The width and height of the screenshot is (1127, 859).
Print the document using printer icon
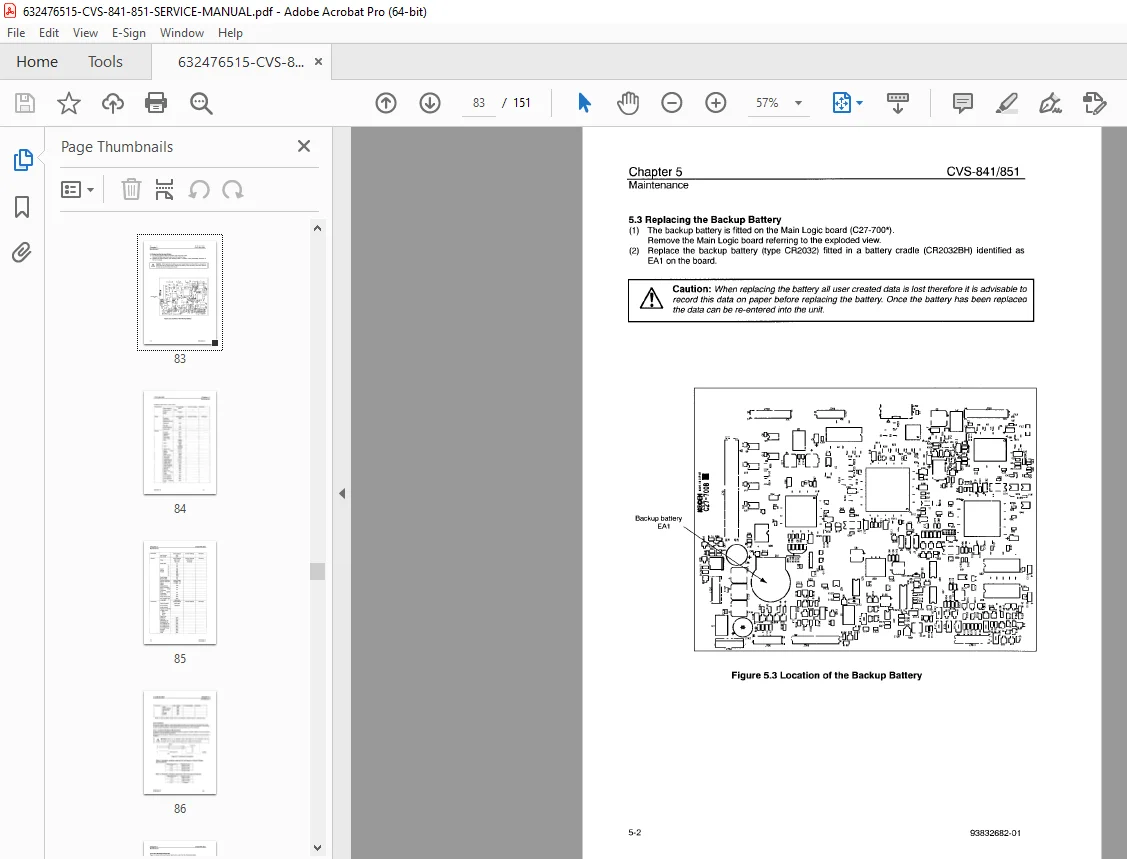pos(156,103)
